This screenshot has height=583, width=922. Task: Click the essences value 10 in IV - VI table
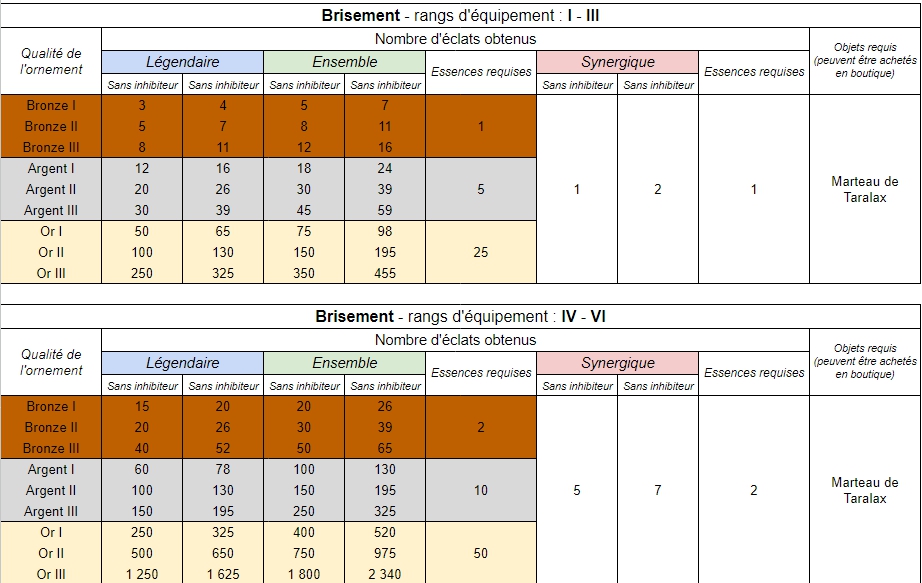click(x=480, y=491)
